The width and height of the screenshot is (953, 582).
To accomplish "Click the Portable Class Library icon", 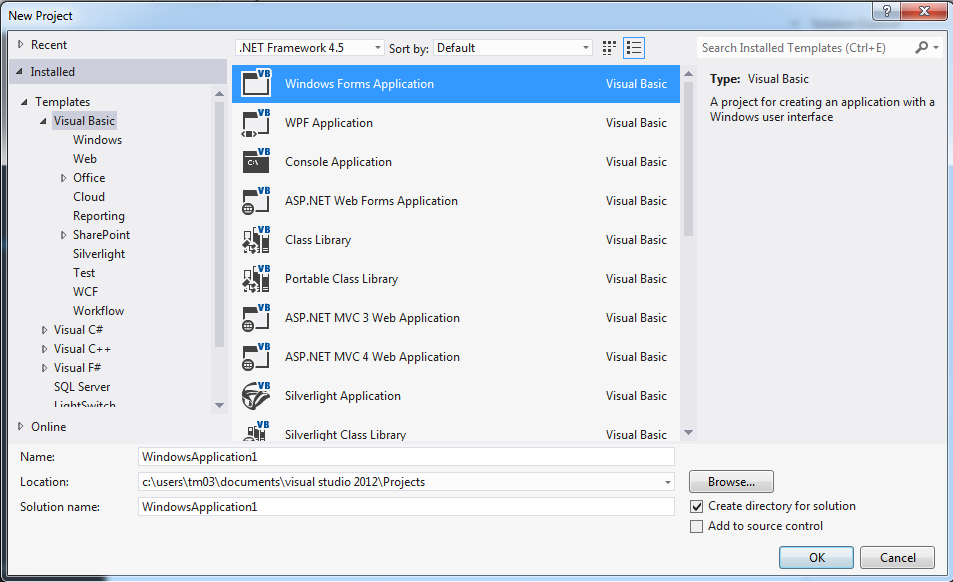I will 256,278.
